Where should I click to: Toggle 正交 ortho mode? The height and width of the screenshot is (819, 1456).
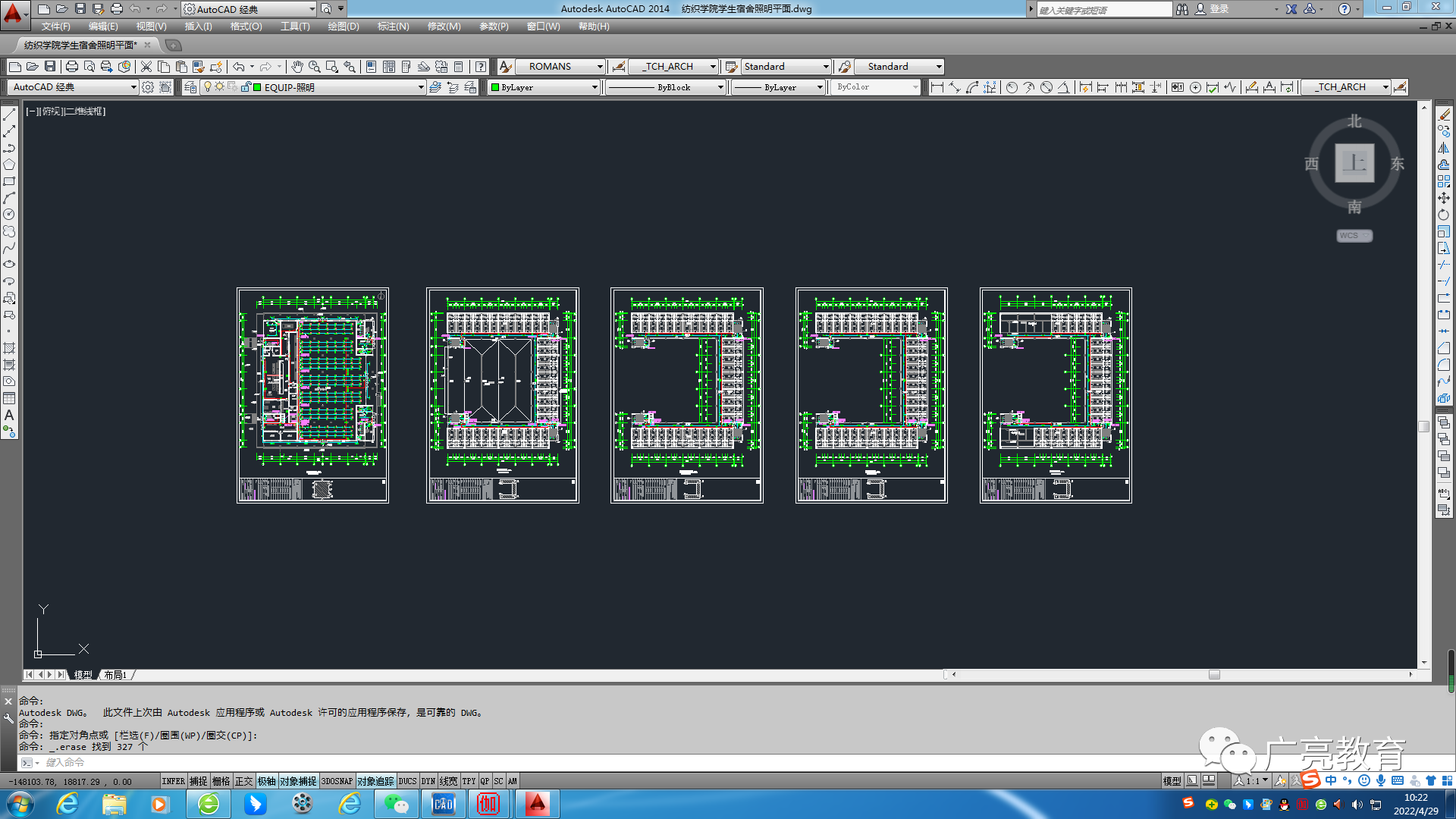(x=243, y=781)
